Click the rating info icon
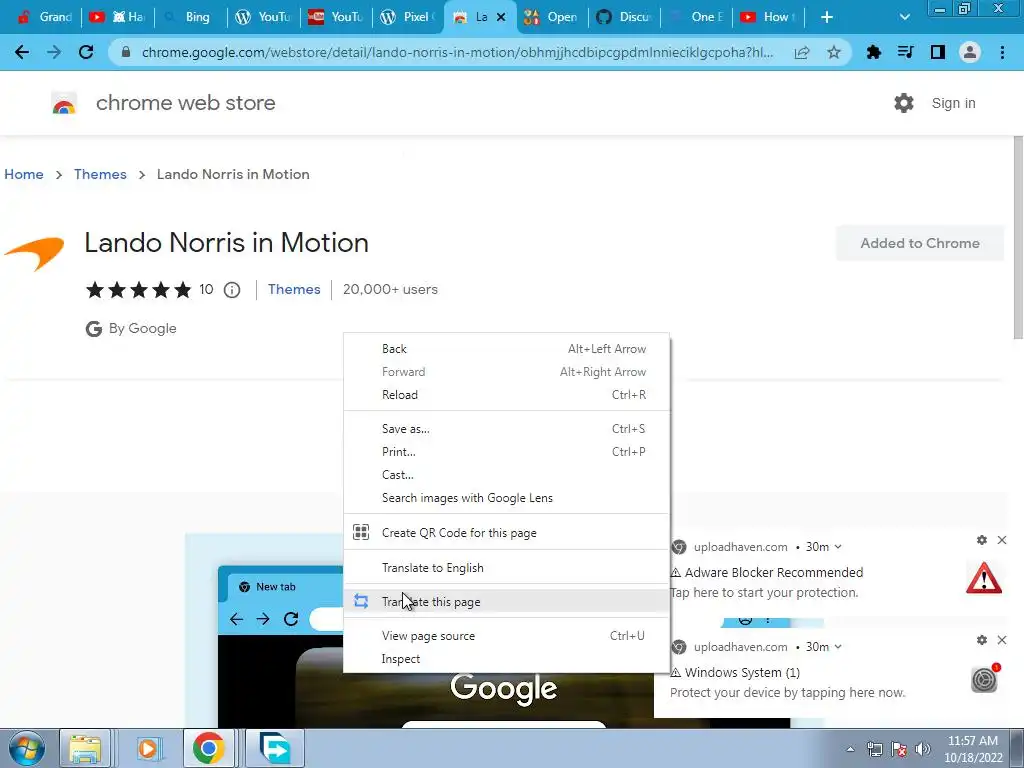The image size is (1024, 768). click(232, 290)
